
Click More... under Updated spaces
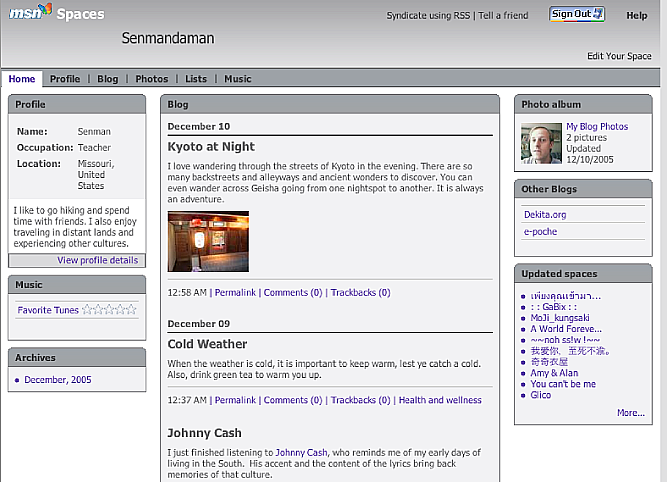[x=631, y=413]
